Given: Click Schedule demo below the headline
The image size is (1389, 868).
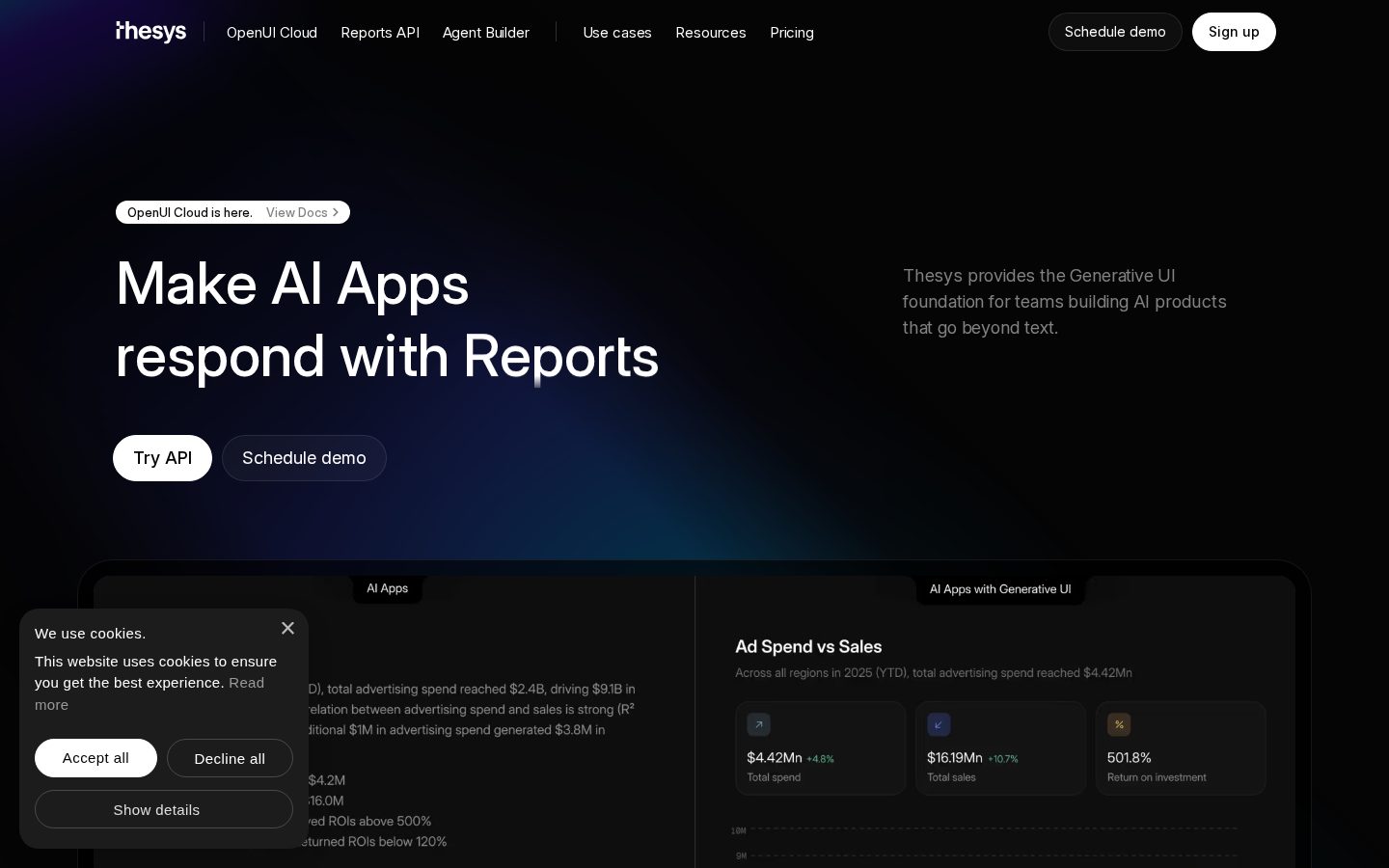Looking at the screenshot, I should click(x=304, y=458).
